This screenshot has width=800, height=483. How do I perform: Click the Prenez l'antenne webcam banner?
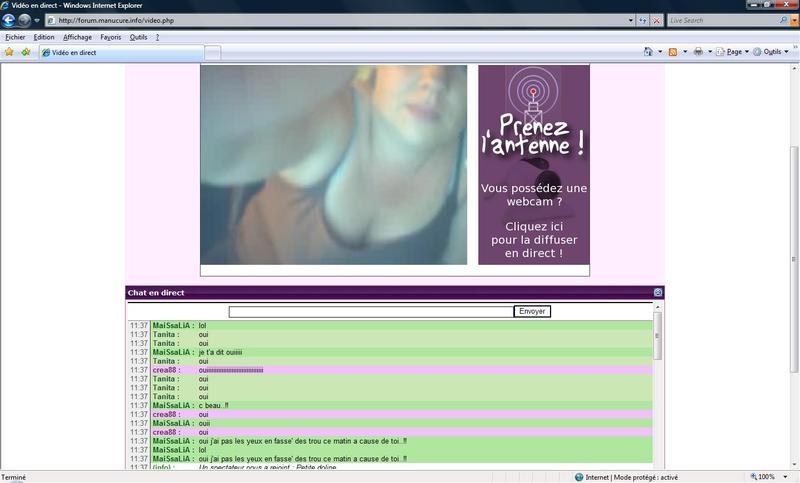tap(533, 164)
